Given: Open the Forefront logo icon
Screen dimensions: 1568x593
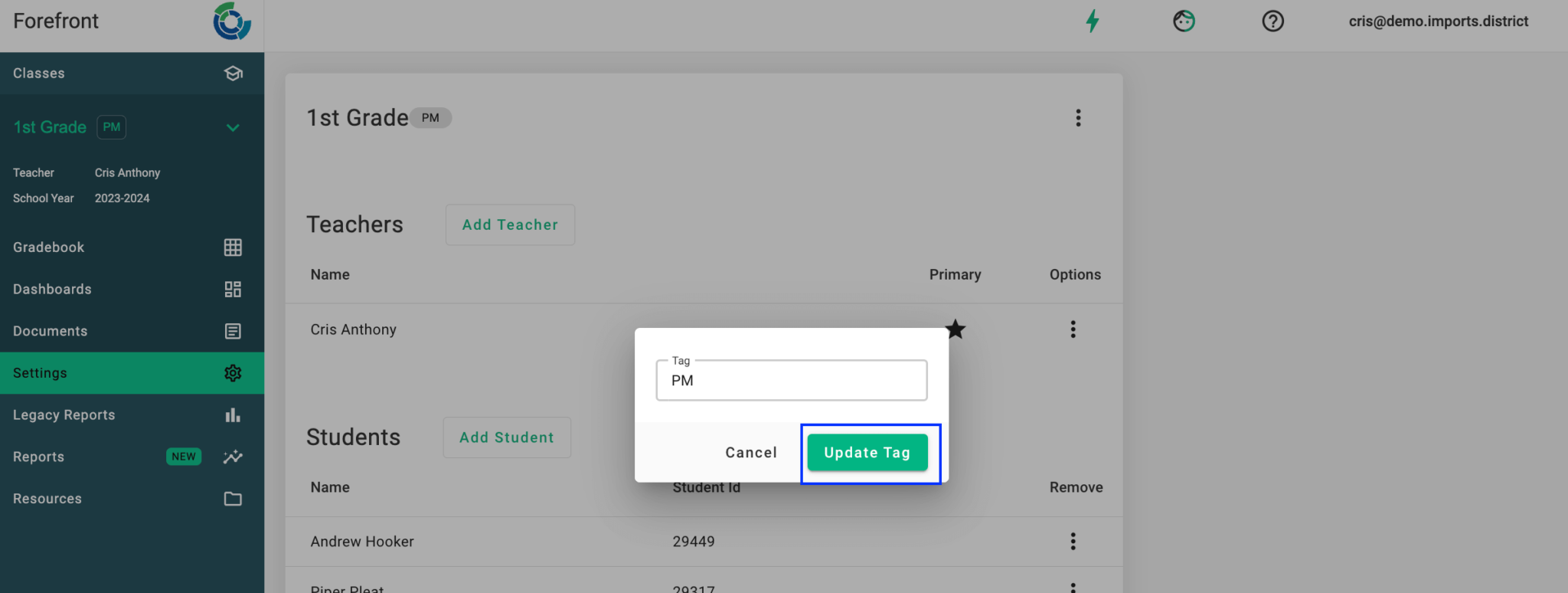Looking at the screenshot, I should 234,21.
